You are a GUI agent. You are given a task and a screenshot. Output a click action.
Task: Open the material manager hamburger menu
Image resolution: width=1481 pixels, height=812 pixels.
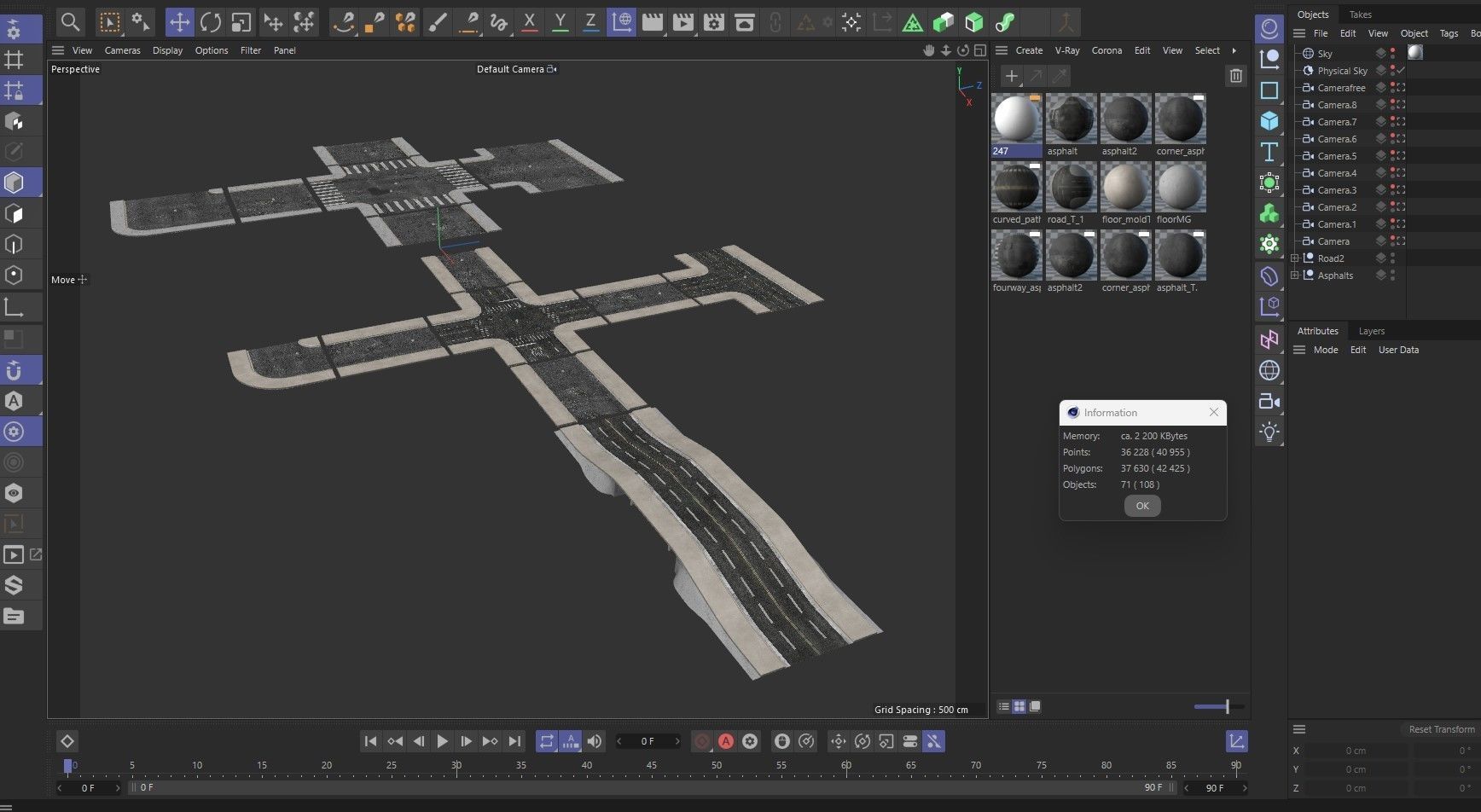[x=1002, y=50]
